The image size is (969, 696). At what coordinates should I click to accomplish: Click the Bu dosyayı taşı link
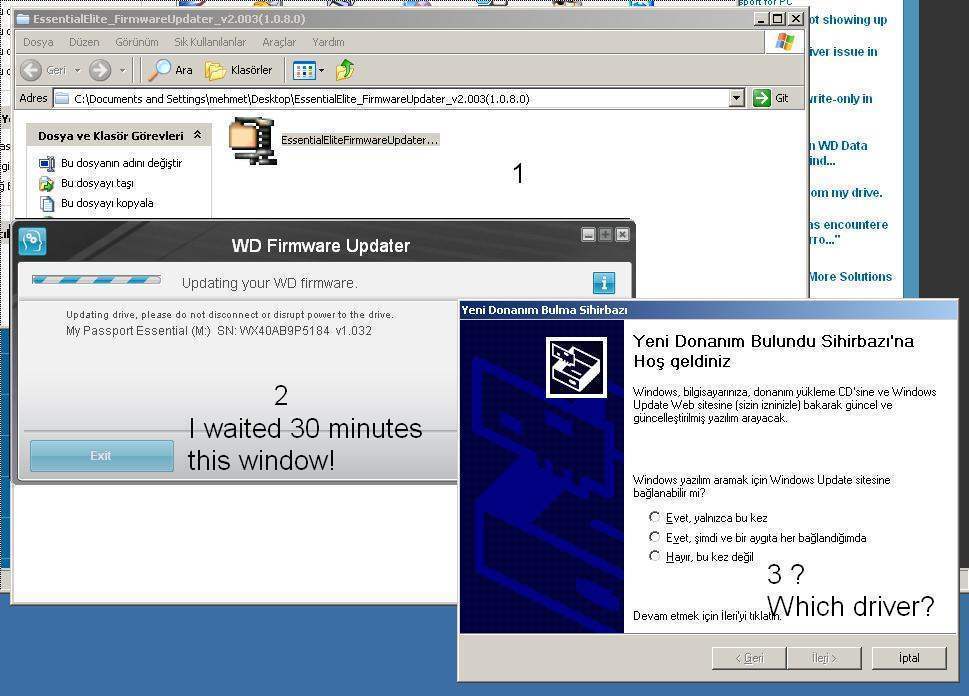point(97,183)
